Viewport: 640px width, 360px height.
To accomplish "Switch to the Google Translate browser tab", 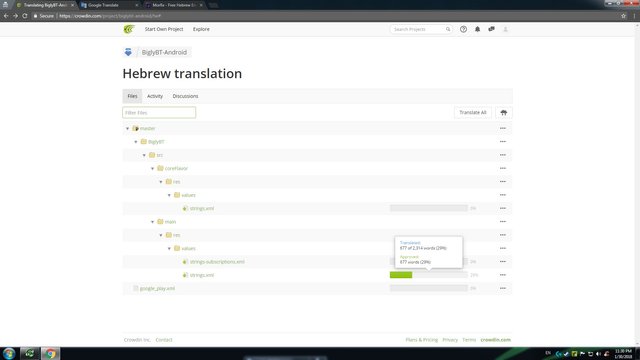I will (x=108, y=5).
